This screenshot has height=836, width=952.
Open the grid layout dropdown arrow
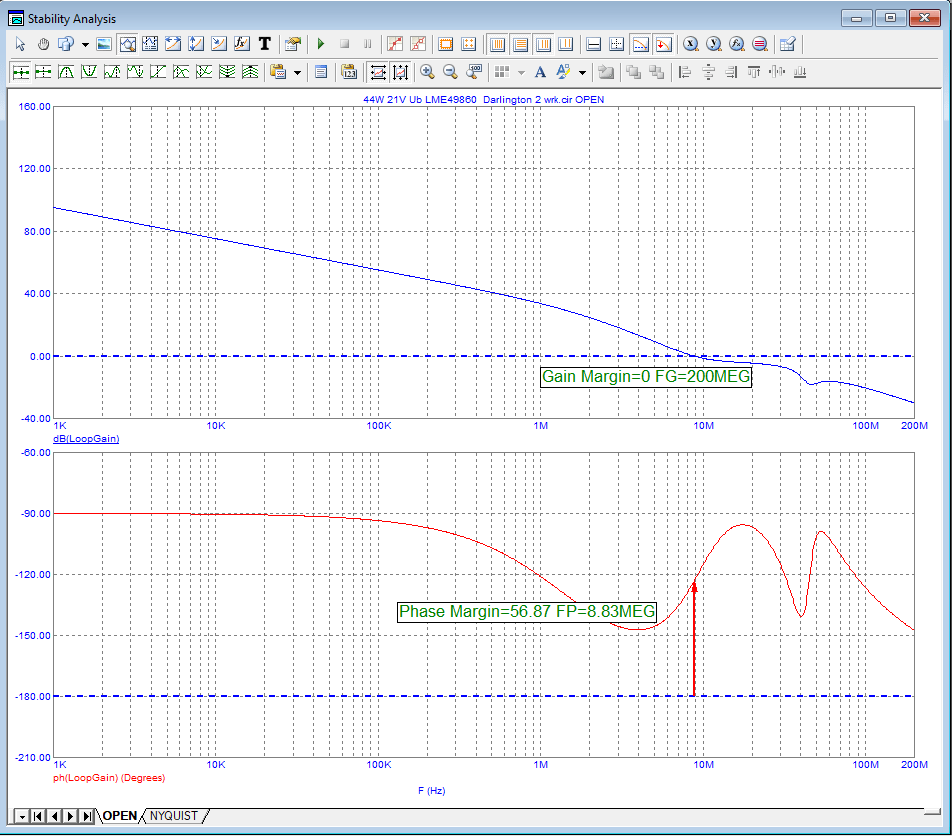(x=521, y=72)
